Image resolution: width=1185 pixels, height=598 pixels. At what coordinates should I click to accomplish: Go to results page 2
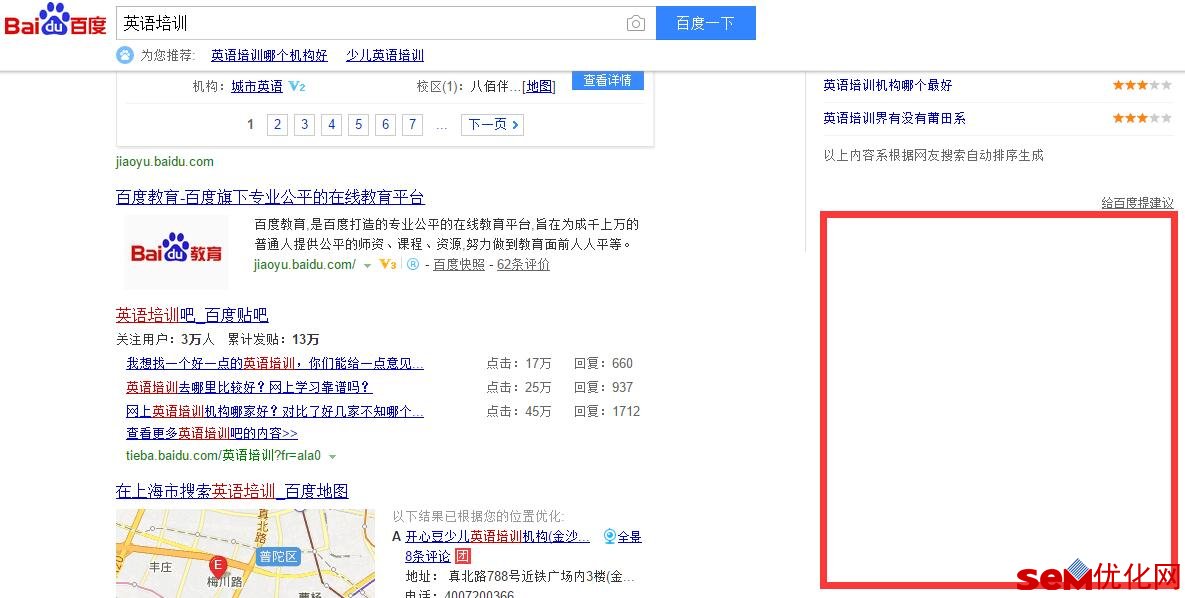277,124
